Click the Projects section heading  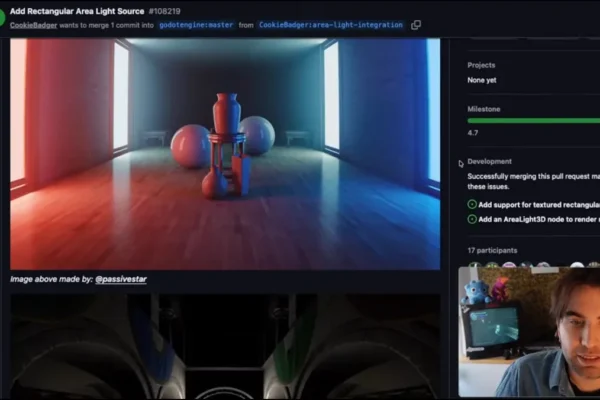coord(481,65)
